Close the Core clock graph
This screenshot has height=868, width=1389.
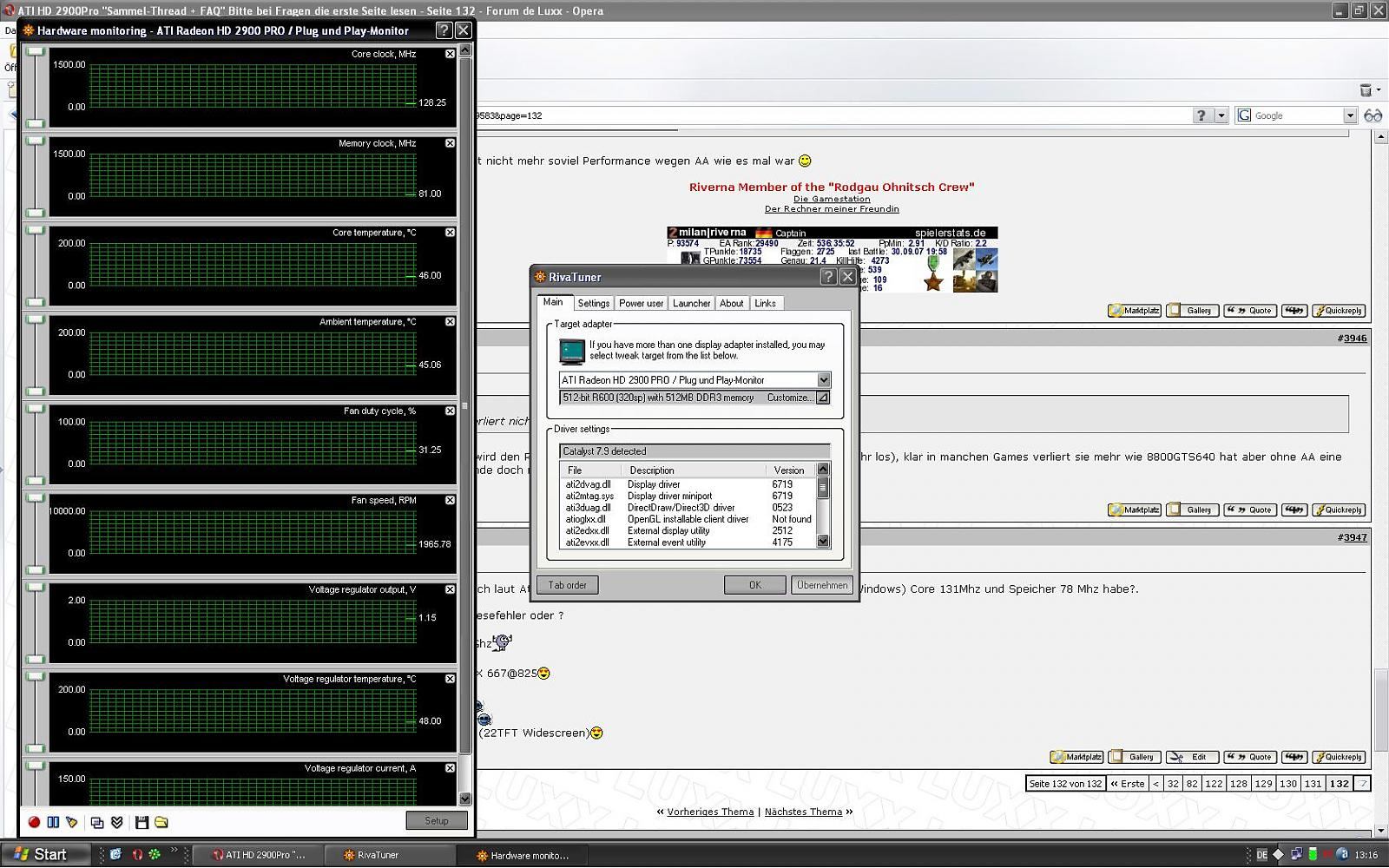point(450,54)
